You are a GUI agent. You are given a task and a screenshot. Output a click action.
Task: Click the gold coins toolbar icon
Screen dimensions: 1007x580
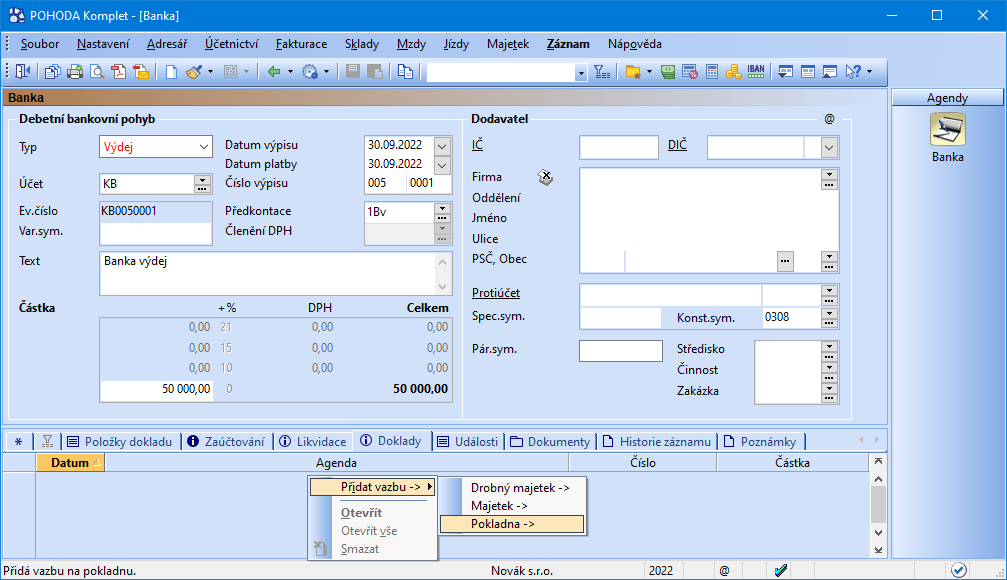[x=733, y=72]
